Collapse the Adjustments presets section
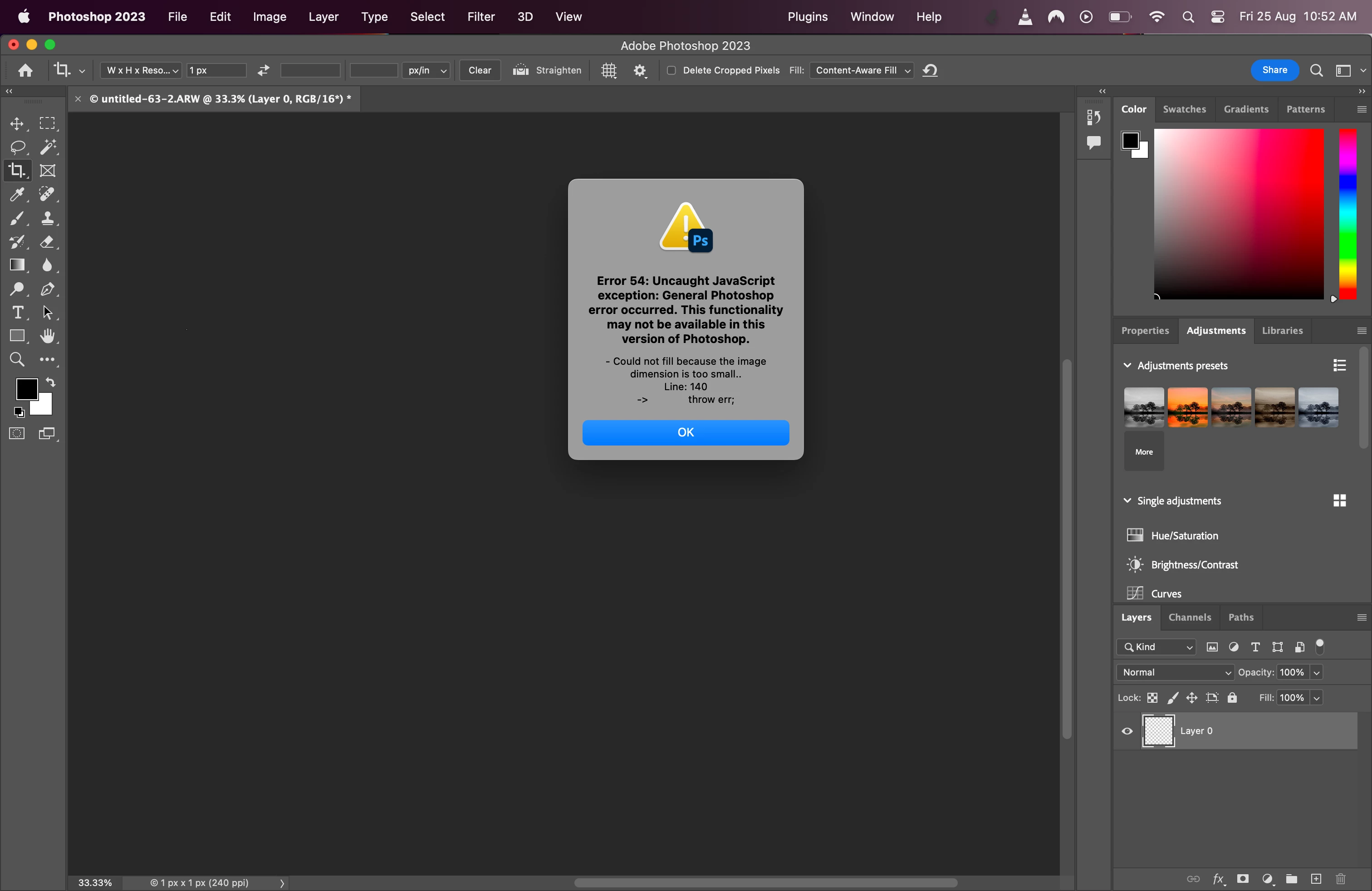The image size is (1372, 891). tap(1127, 365)
